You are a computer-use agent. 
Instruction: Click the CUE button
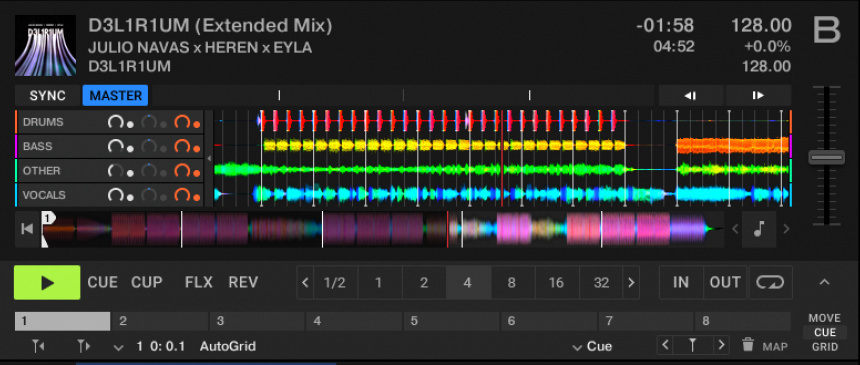[x=103, y=283]
